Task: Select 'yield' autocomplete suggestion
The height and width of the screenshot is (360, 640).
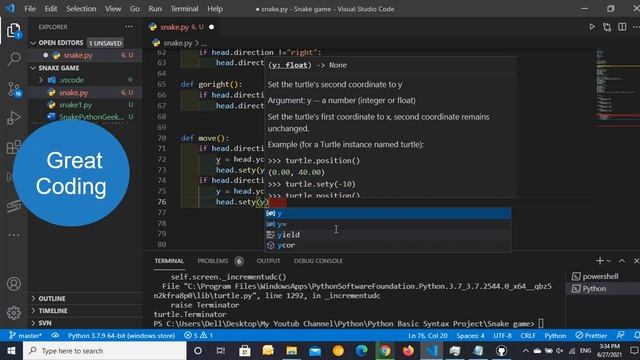Action: [x=388, y=235]
